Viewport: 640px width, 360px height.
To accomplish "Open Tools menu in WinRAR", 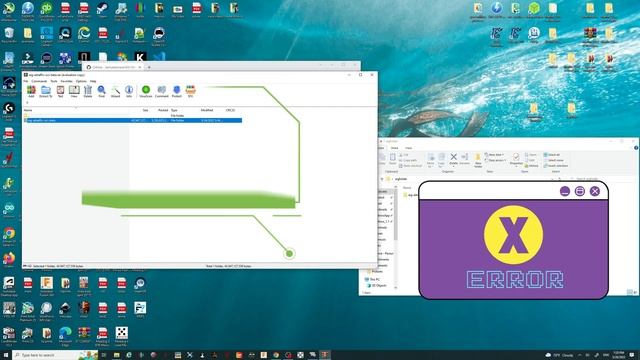I will (x=54, y=81).
